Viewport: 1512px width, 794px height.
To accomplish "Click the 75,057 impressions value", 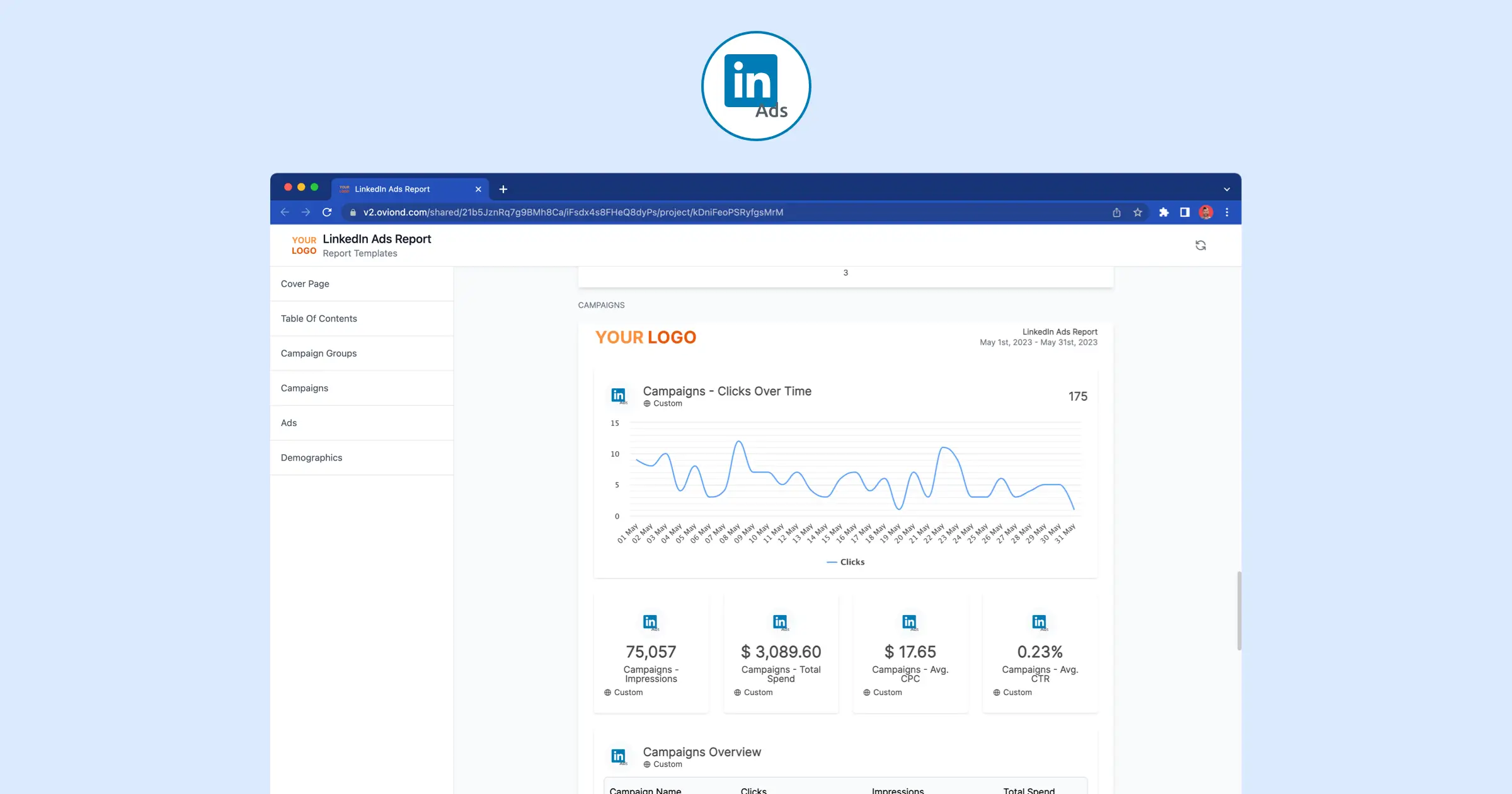I will tap(651, 652).
